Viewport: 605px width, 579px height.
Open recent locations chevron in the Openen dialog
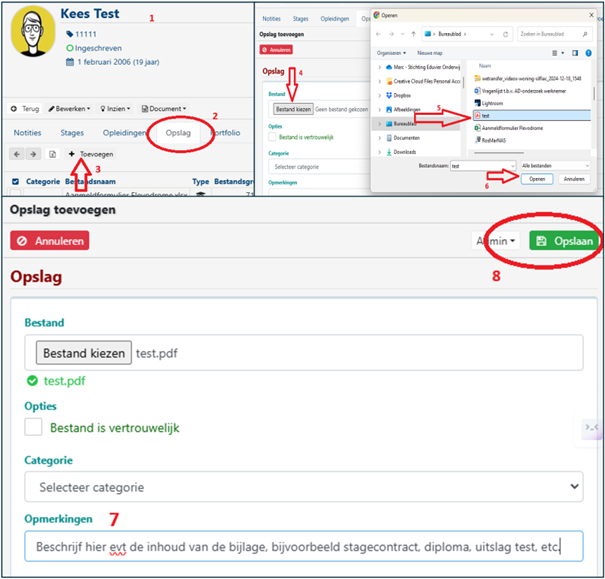pos(402,34)
